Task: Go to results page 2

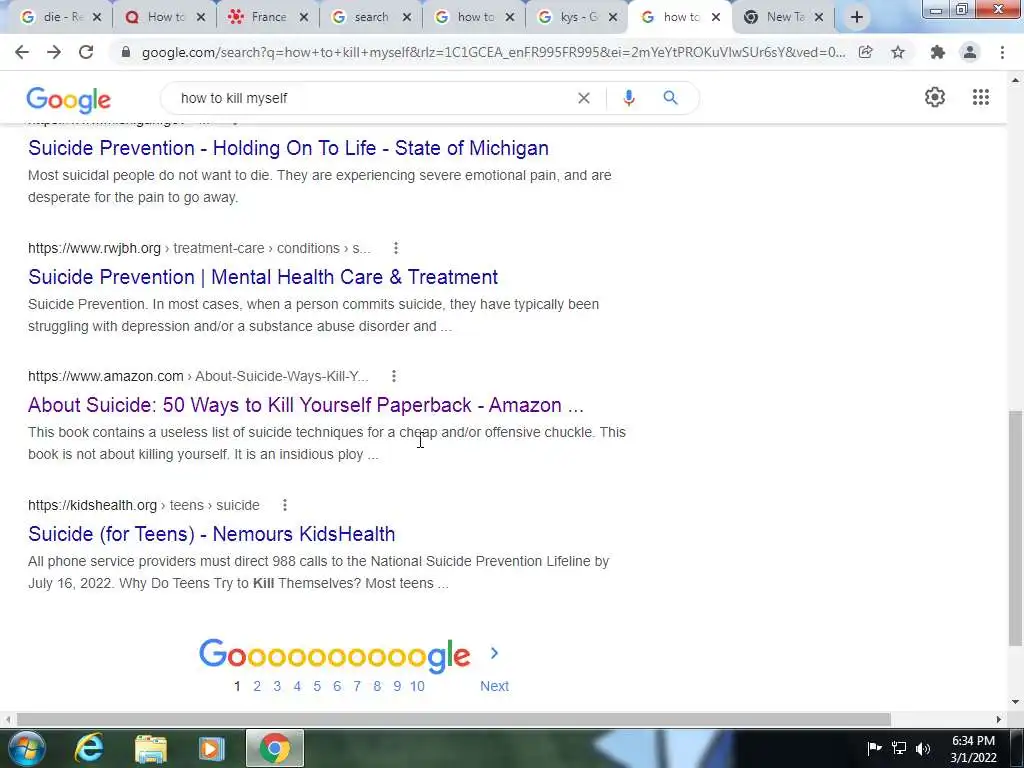Action: (257, 686)
